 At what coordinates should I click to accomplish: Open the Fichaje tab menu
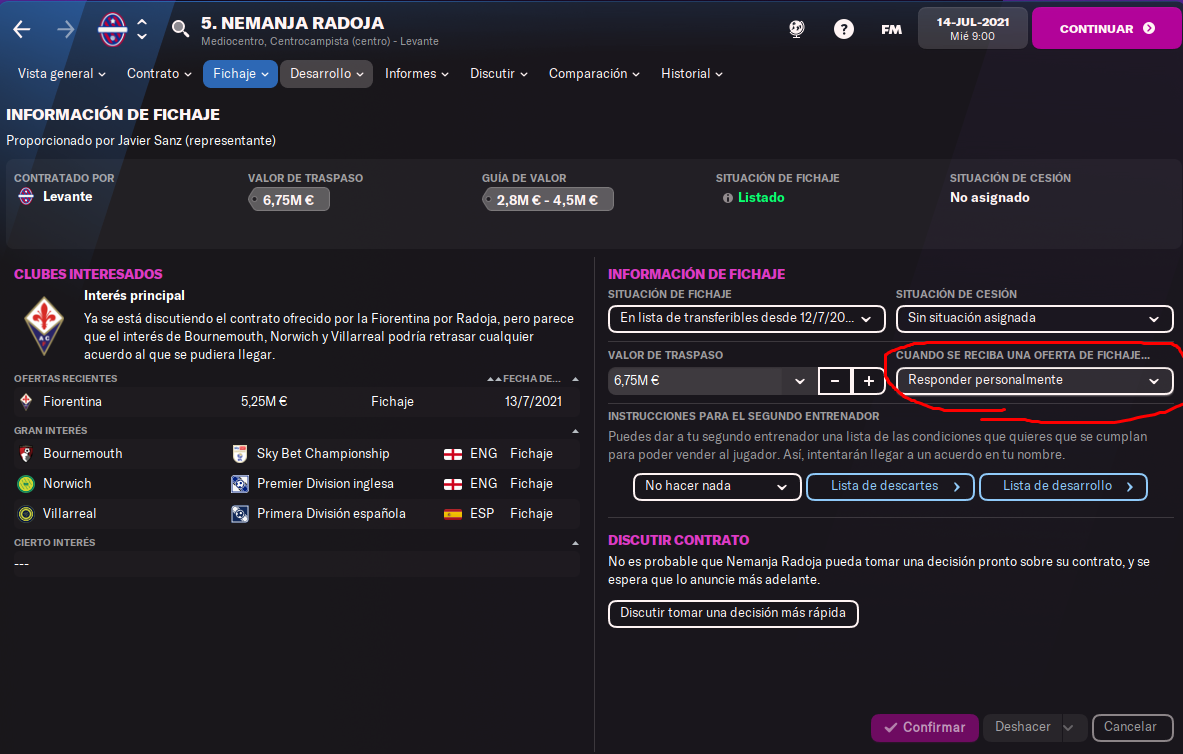point(240,74)
